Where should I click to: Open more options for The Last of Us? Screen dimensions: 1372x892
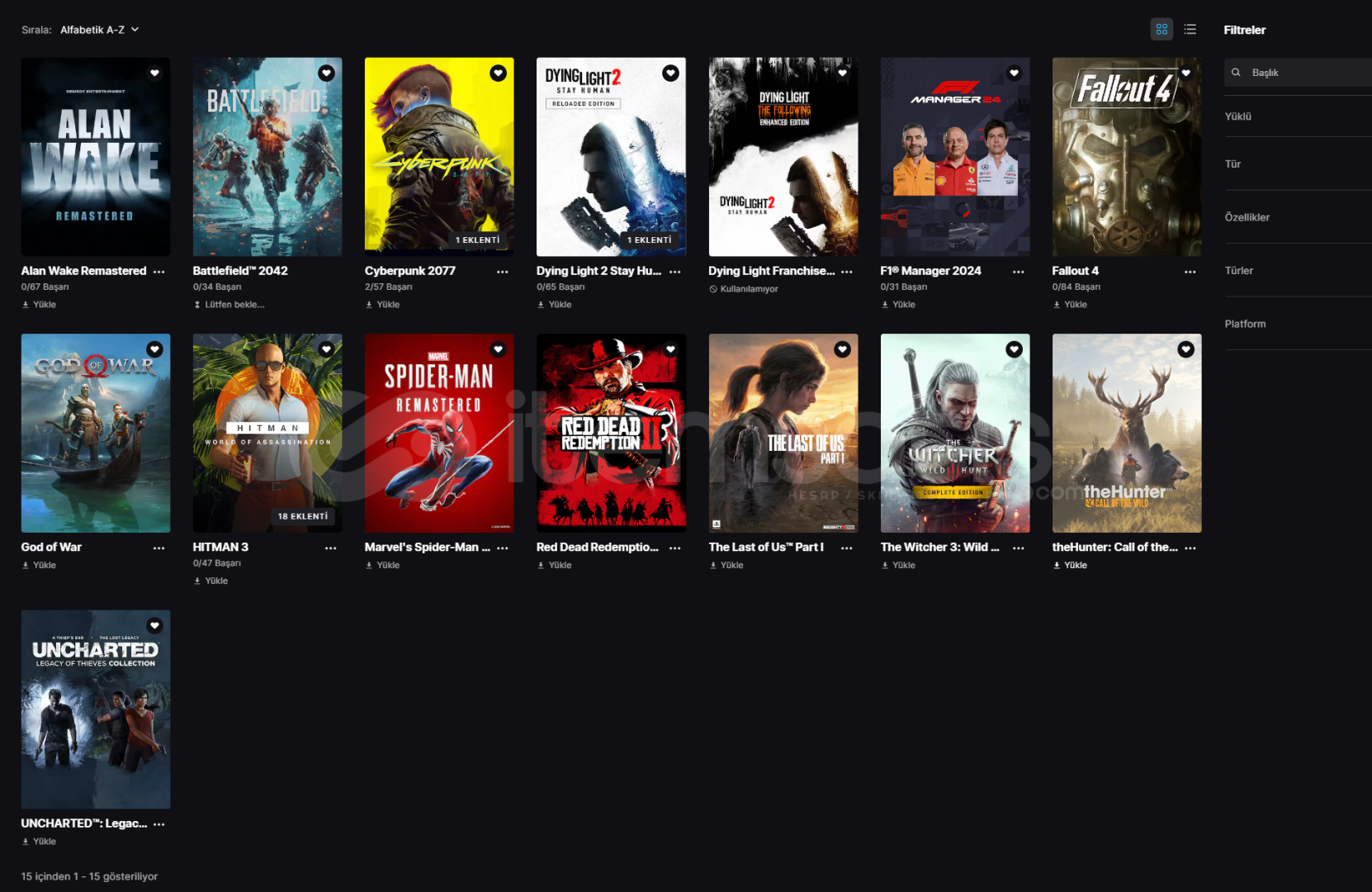847,548
